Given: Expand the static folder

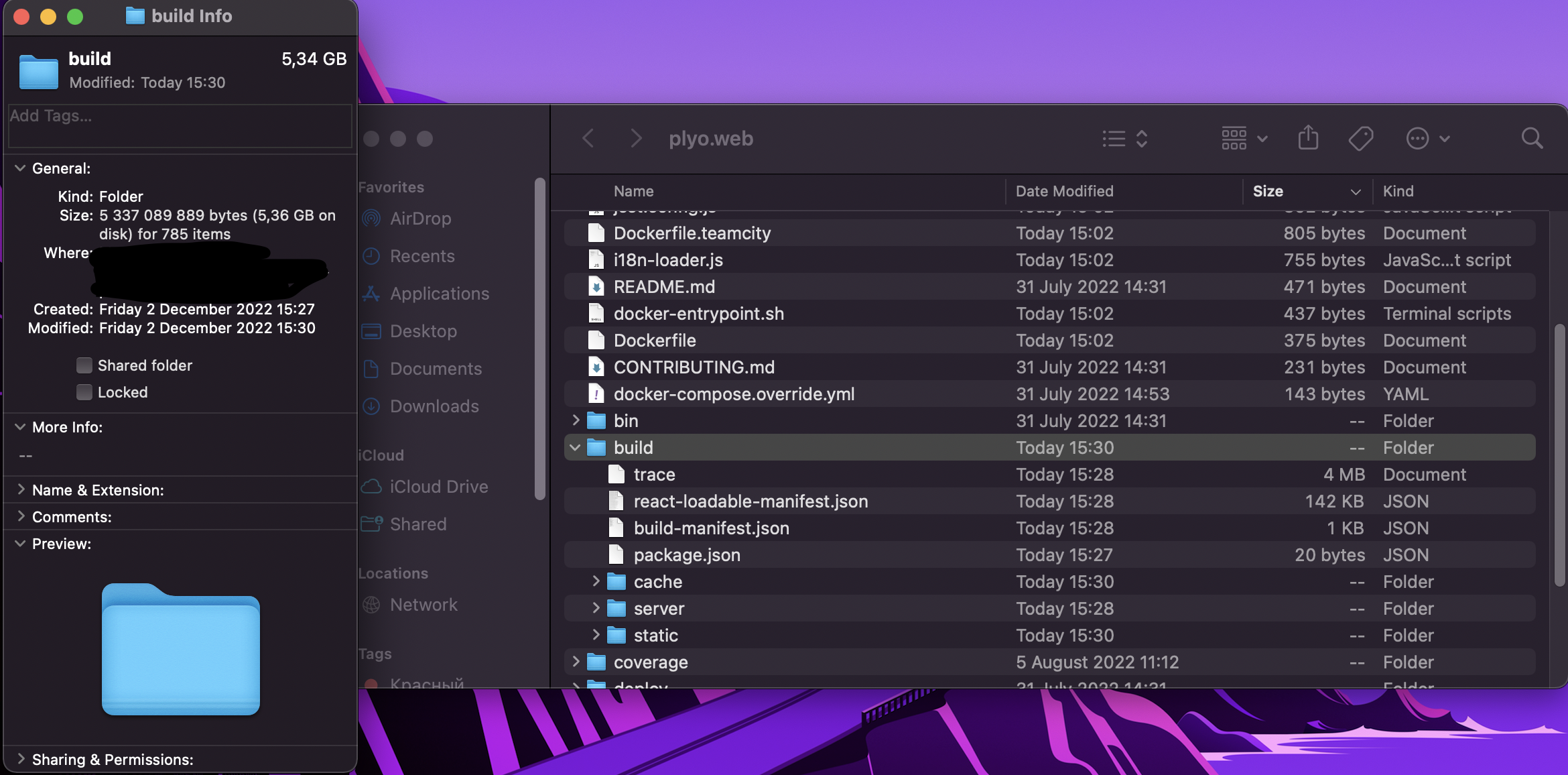Looking at the screenshot, I should 596,635.
